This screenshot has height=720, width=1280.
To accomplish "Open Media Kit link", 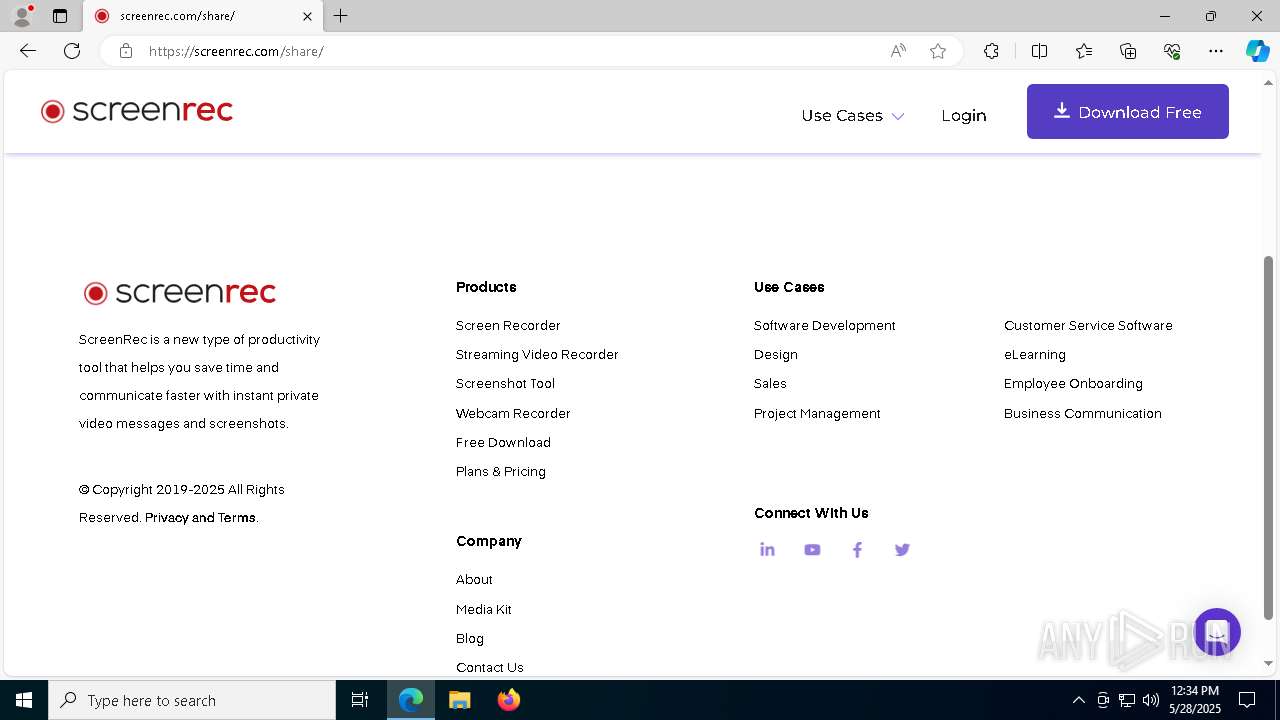I will click(x=484, y=610).
